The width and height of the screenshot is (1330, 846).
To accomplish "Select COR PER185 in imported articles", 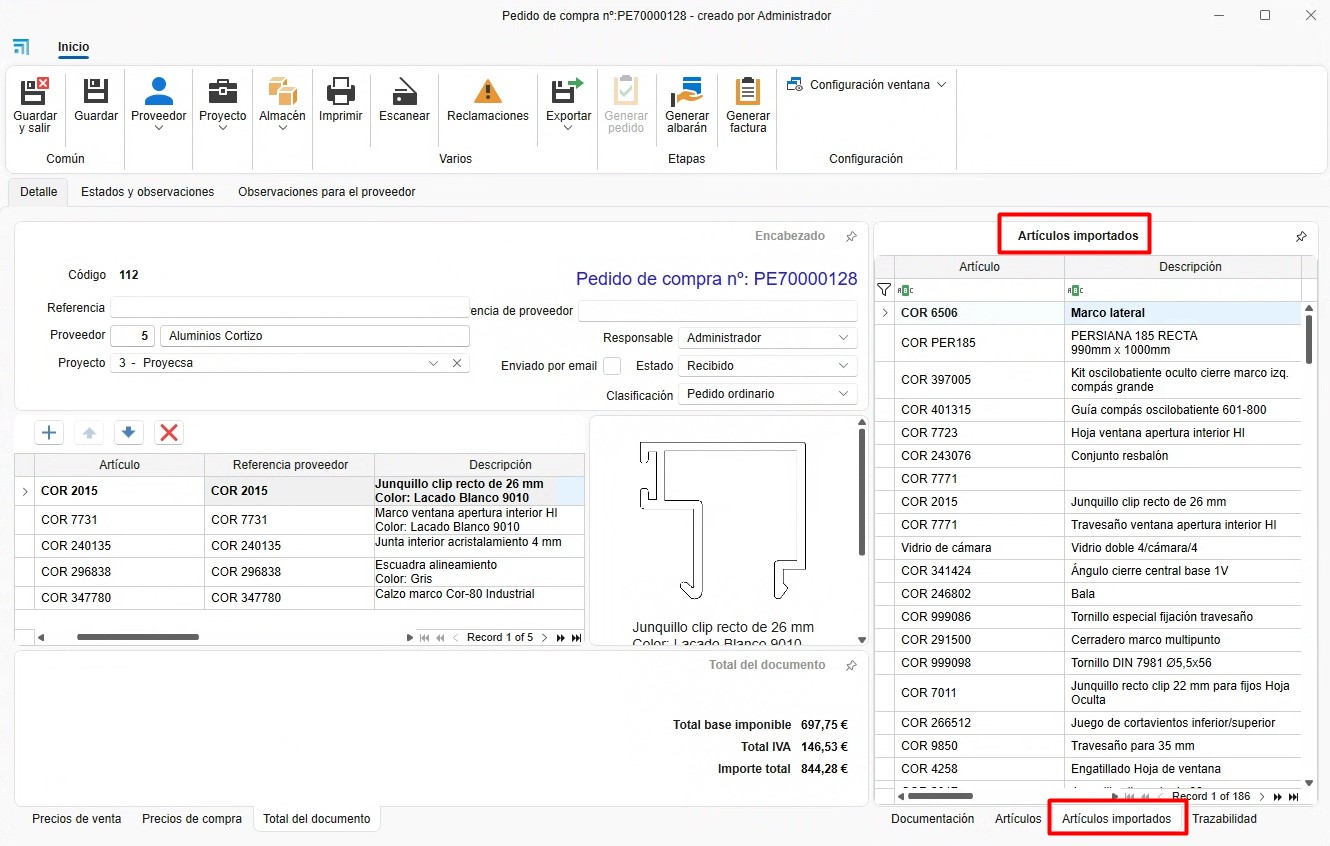I will click(x=1088, y=343).
